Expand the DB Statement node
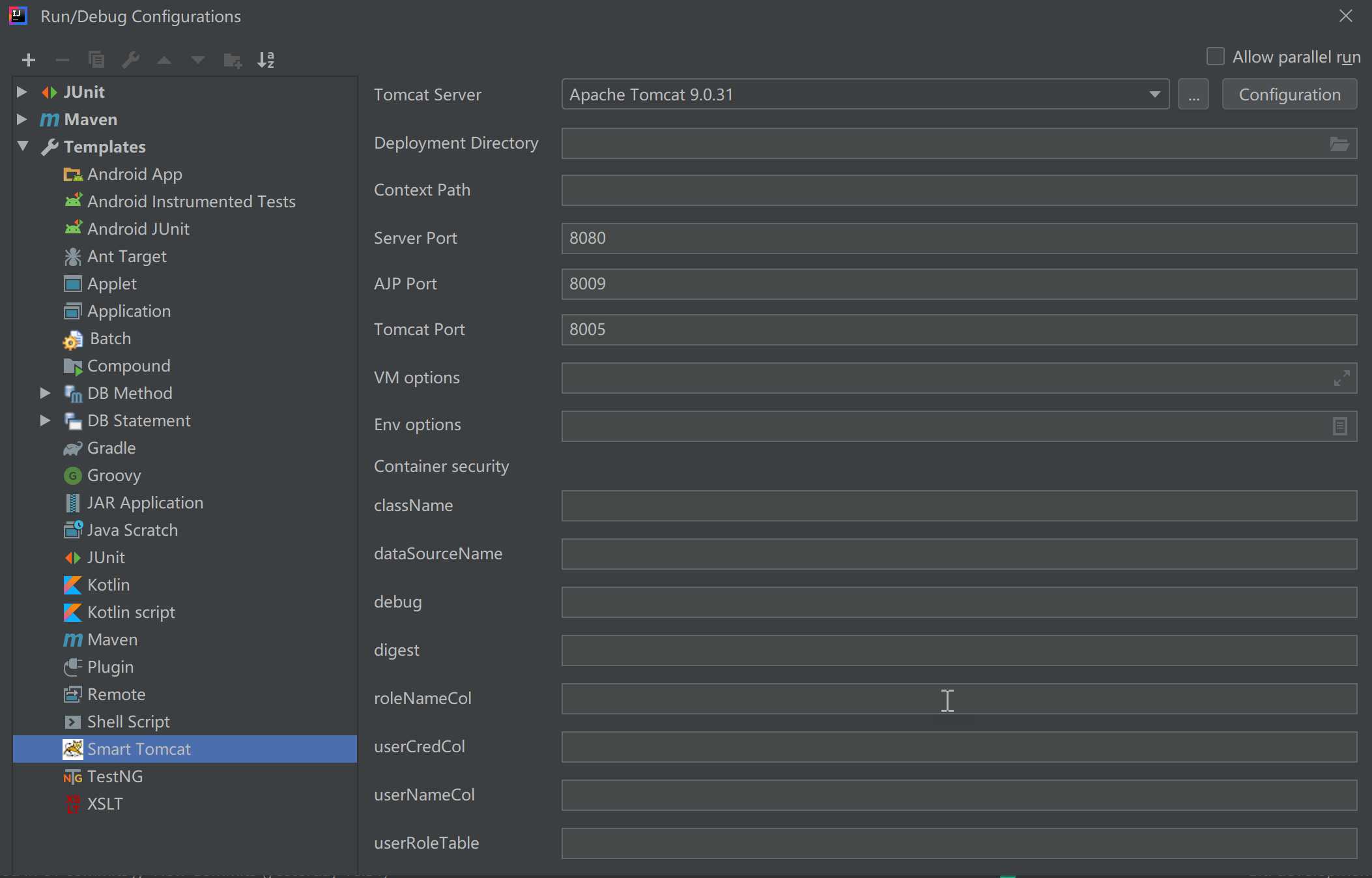The width and height of the screenshot is (1372, 878). coord(45,420)
